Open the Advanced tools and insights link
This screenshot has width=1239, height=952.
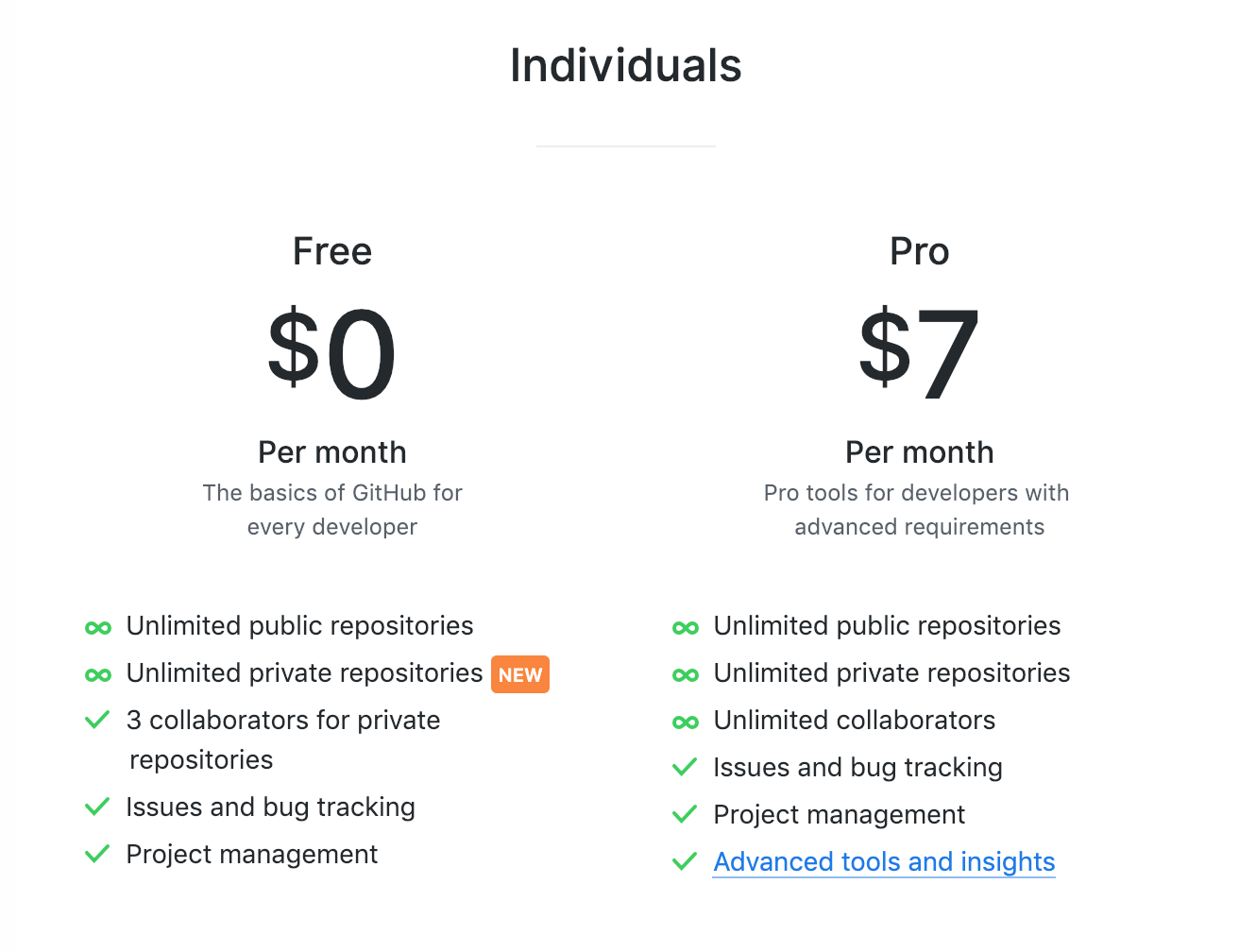[x=884, y=862]
